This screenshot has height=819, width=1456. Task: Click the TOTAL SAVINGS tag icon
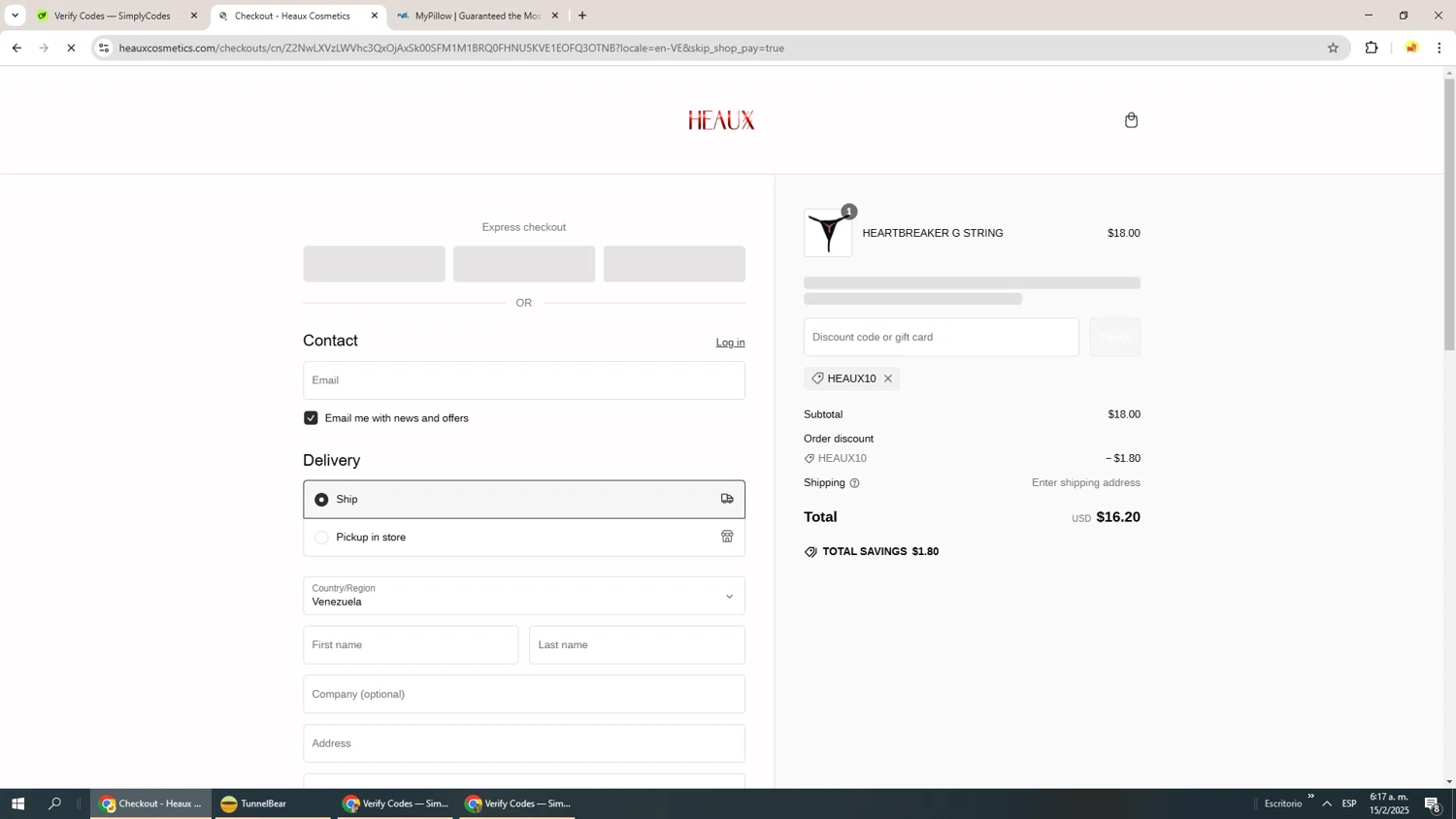coord(811,551)
